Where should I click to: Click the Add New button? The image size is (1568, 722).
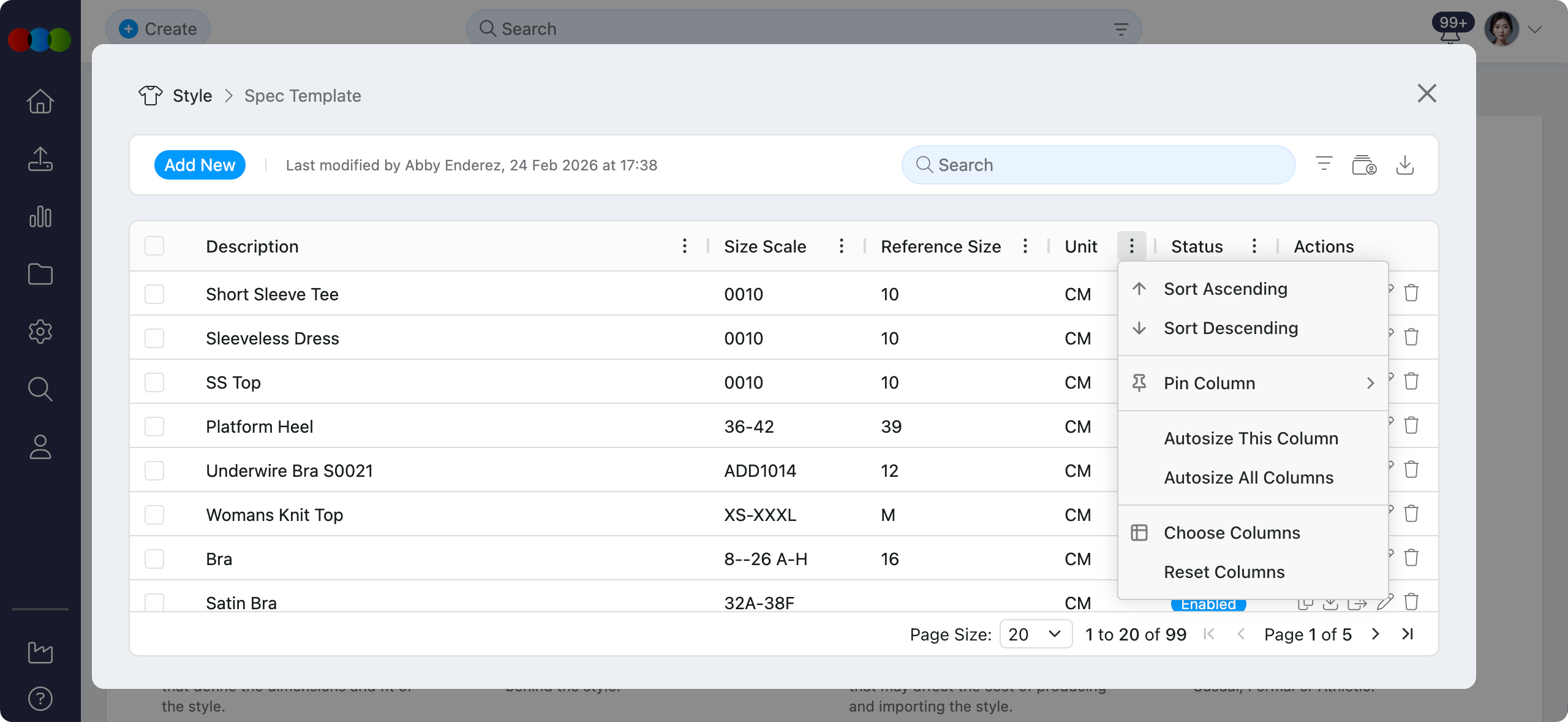coord(200,164)
